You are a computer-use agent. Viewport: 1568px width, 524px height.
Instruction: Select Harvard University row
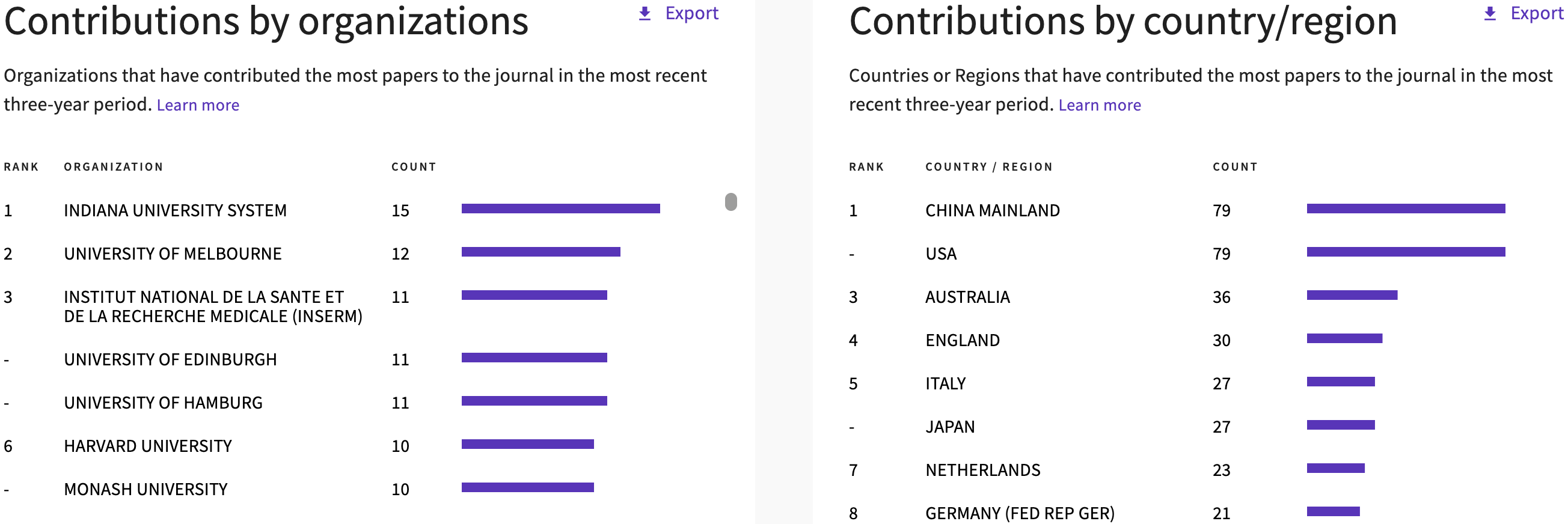coord(147,446)
